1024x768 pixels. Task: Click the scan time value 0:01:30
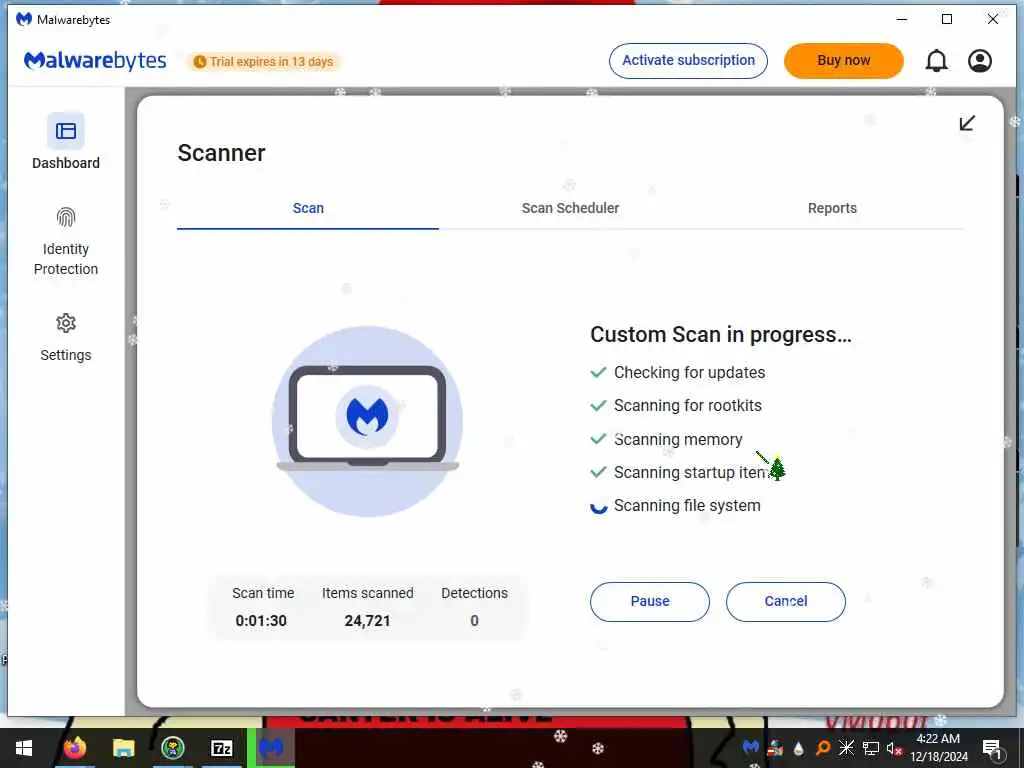[x=261, y=621]
